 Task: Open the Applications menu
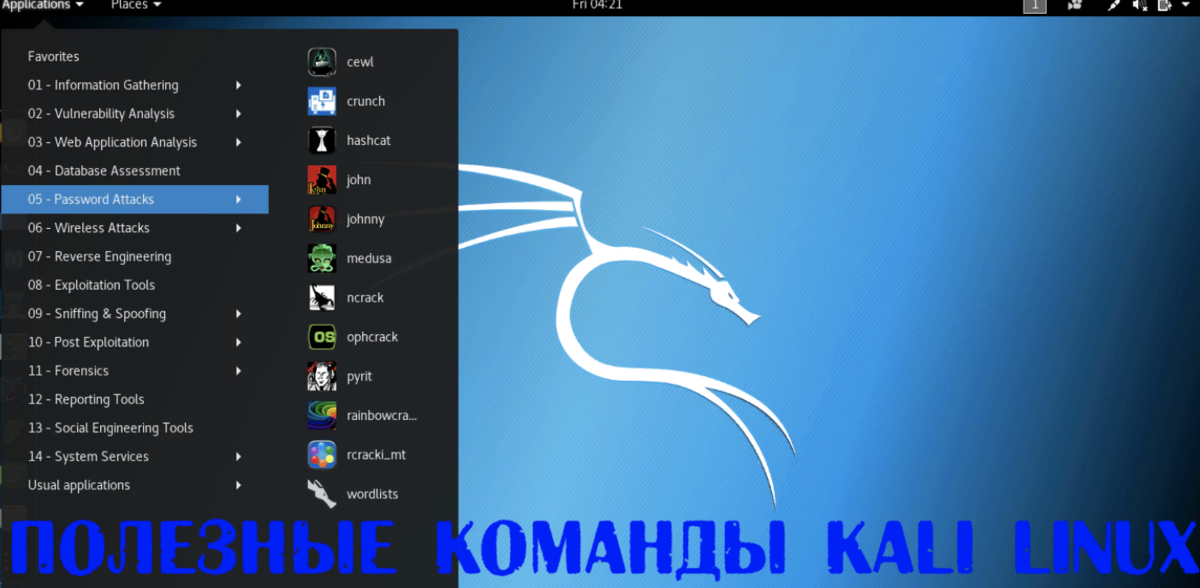(43, 5)
